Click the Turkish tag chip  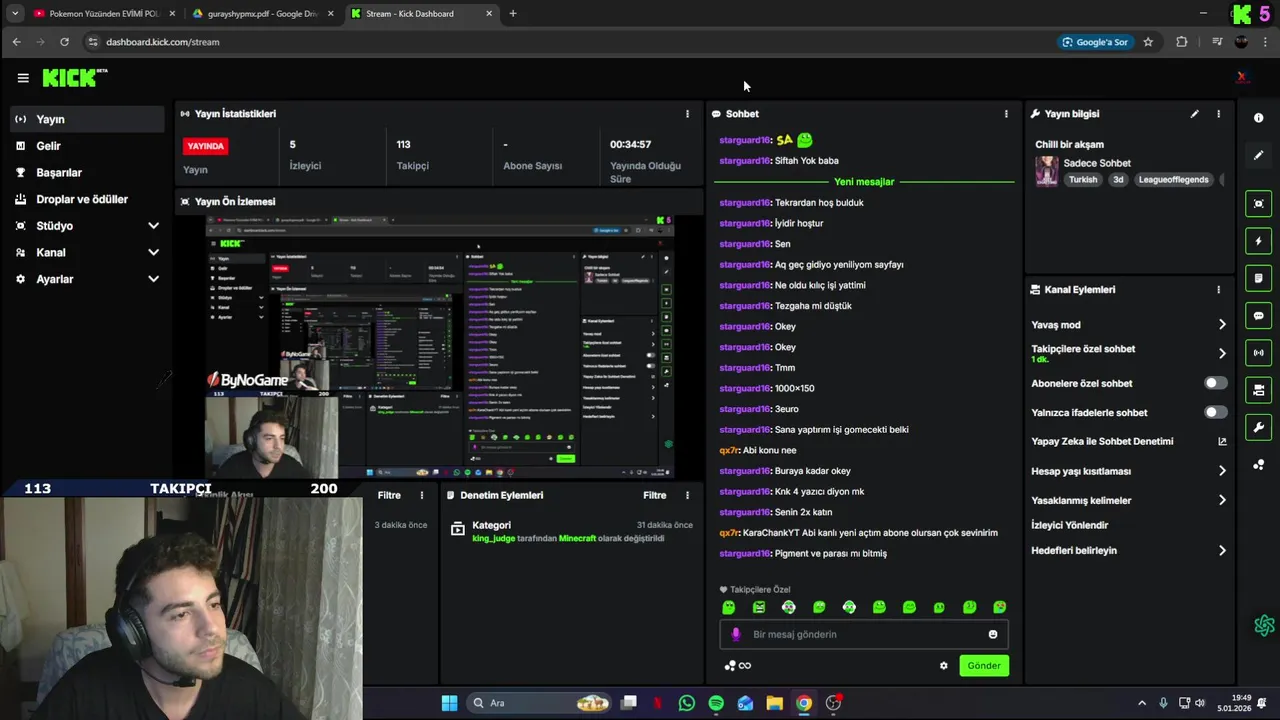(1083, 180)
